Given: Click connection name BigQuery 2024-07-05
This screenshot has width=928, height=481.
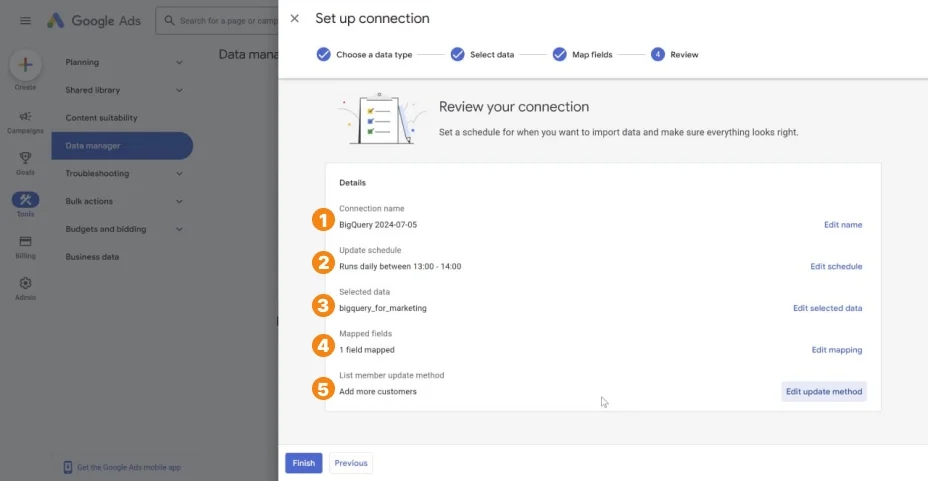Looking at the screenshot, I should (378, 225).
